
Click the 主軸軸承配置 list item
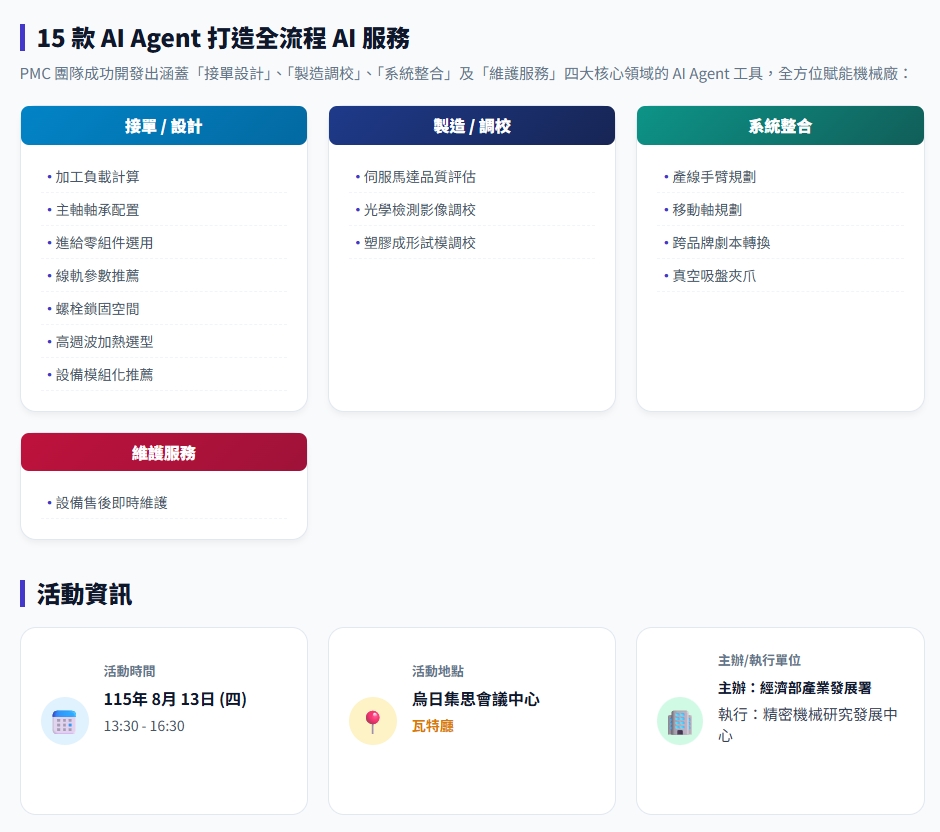tap(164, 210)
